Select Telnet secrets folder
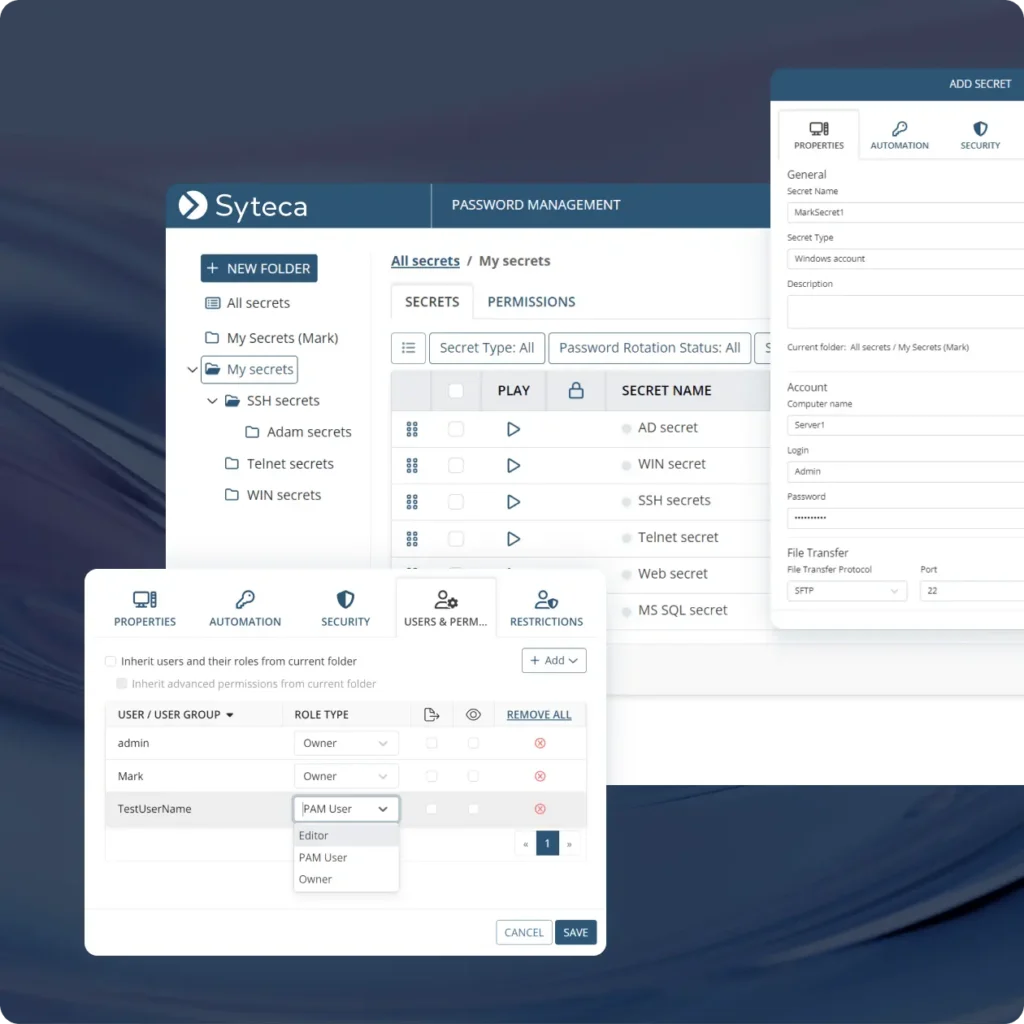Image resolution: width=1024 pixels, height=1024 pixels. [279, 464]
